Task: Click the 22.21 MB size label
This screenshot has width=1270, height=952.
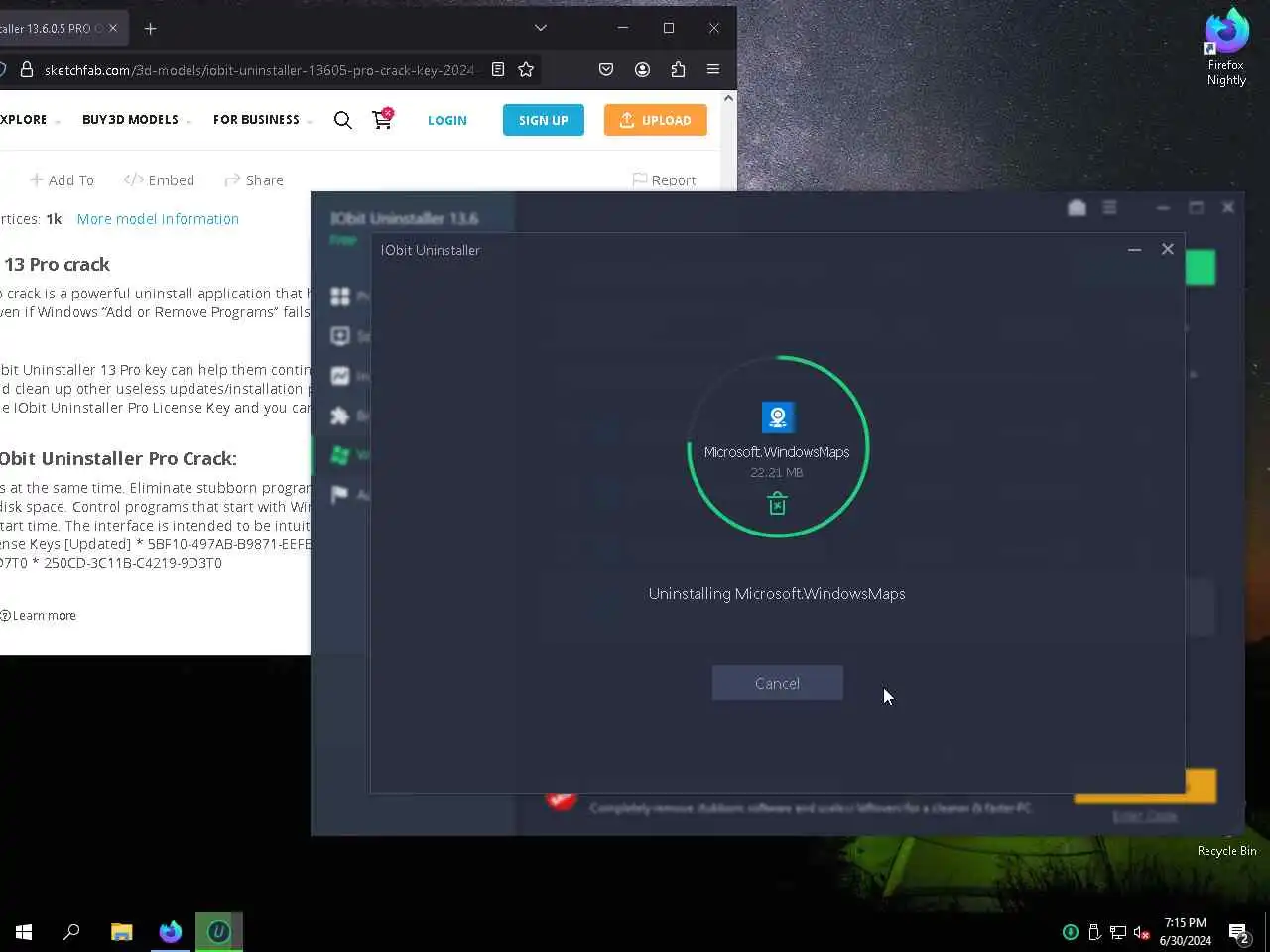Action: pos(777,472)
